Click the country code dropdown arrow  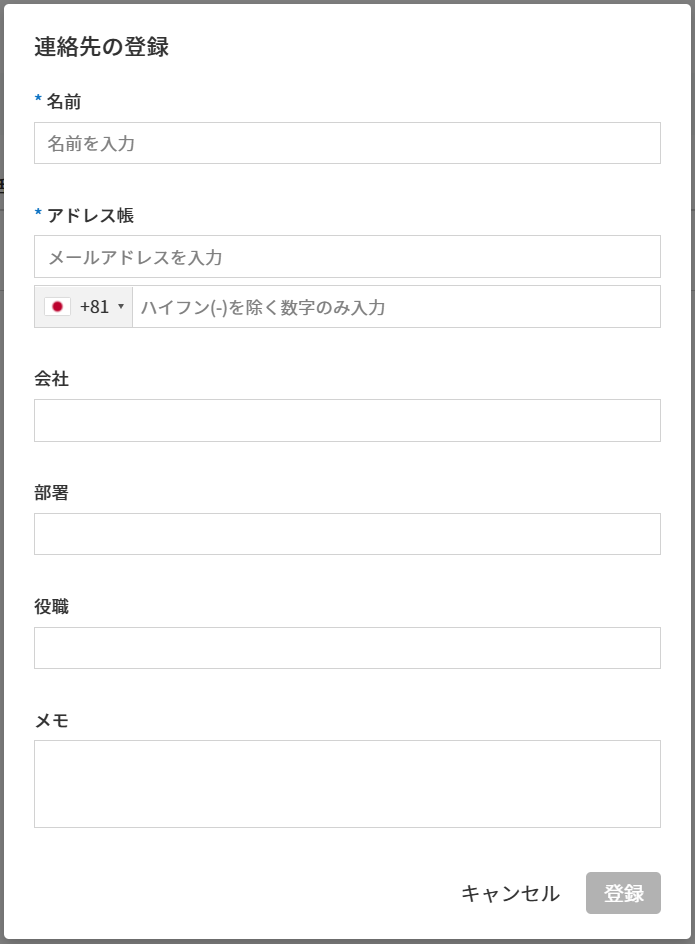[x=121, y=307]
